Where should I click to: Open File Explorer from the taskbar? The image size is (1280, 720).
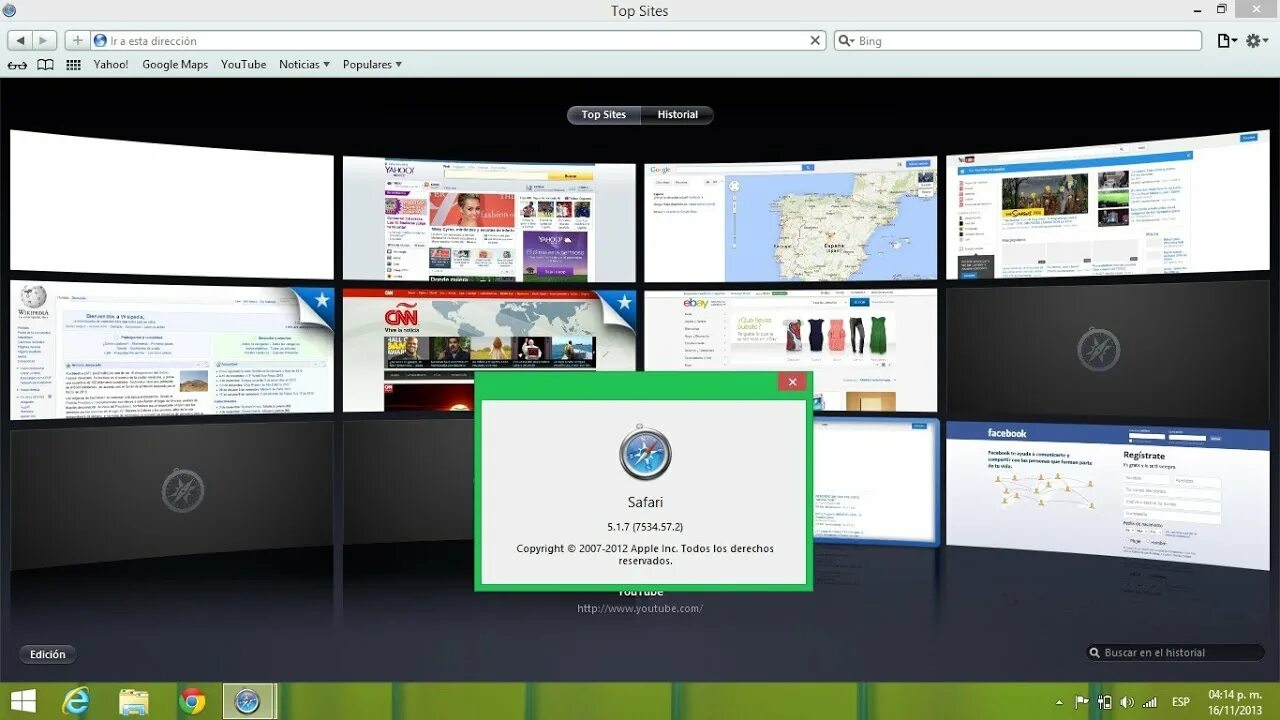(134, 701)
